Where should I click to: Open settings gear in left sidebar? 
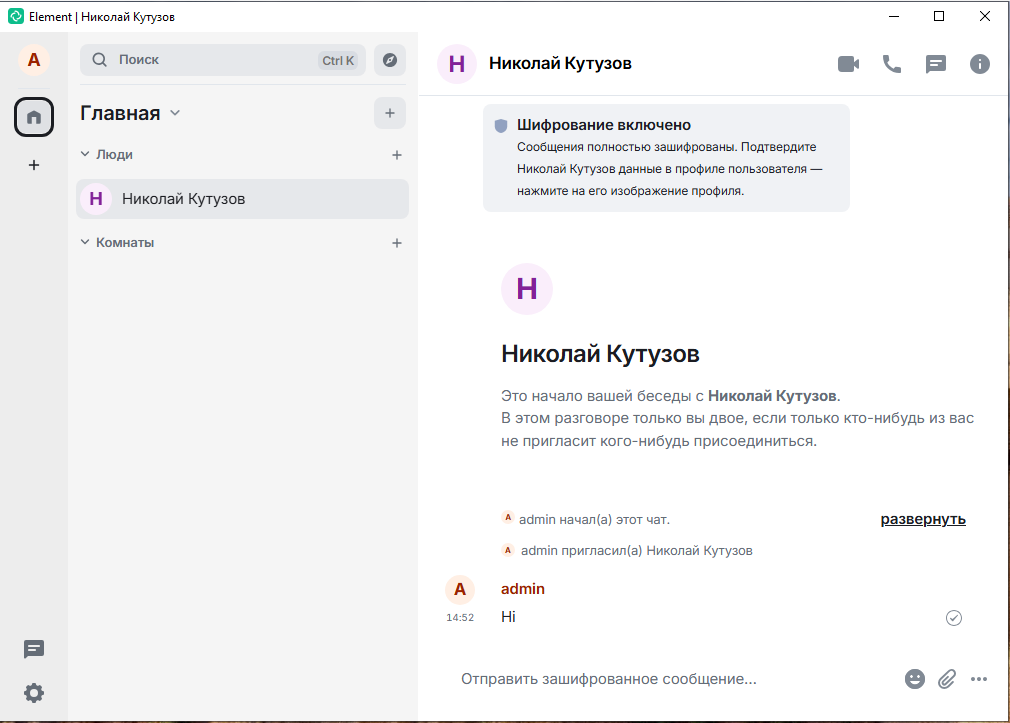tap(34, 693)
